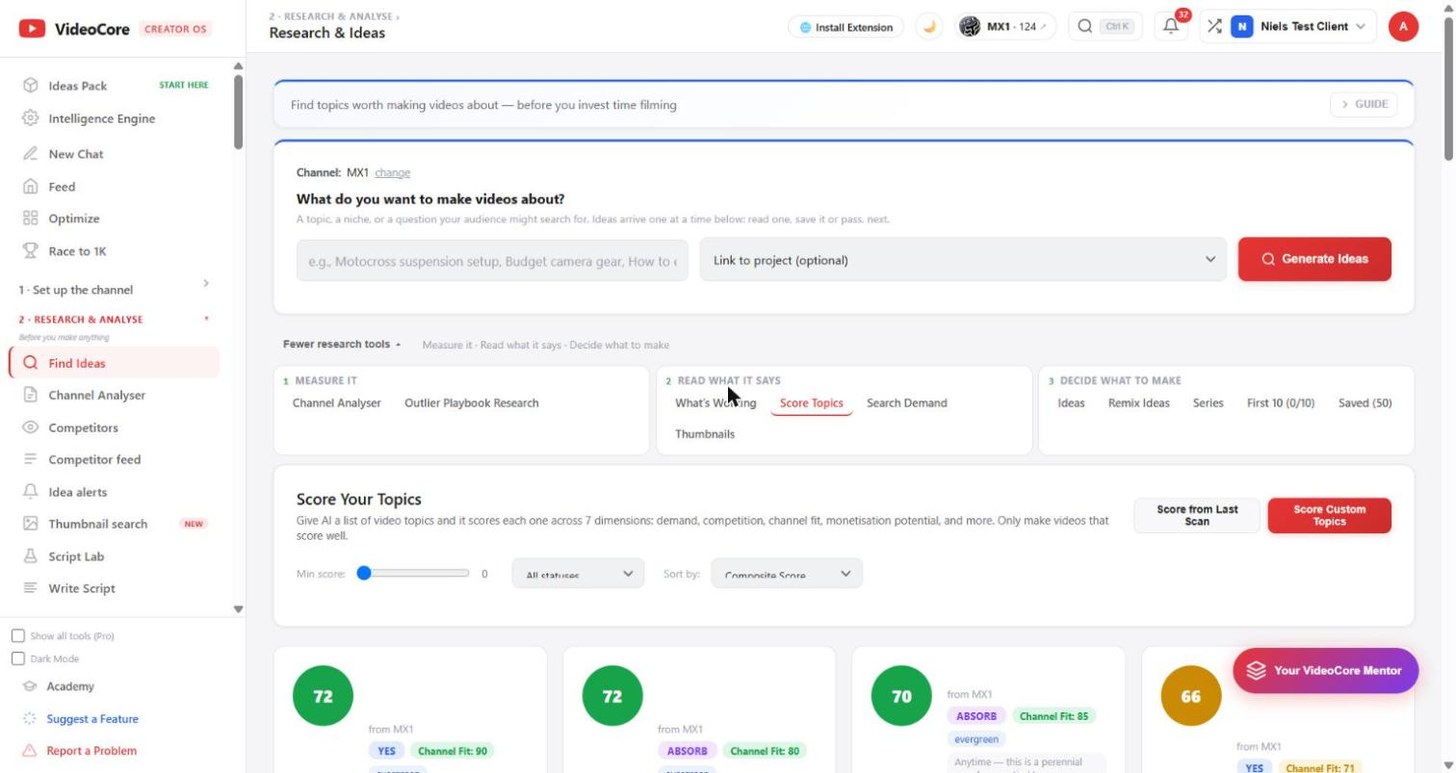The image size is (1456, 773).
Task: Toggle the Dark Mode checkbox
Action: coord(18,659)
